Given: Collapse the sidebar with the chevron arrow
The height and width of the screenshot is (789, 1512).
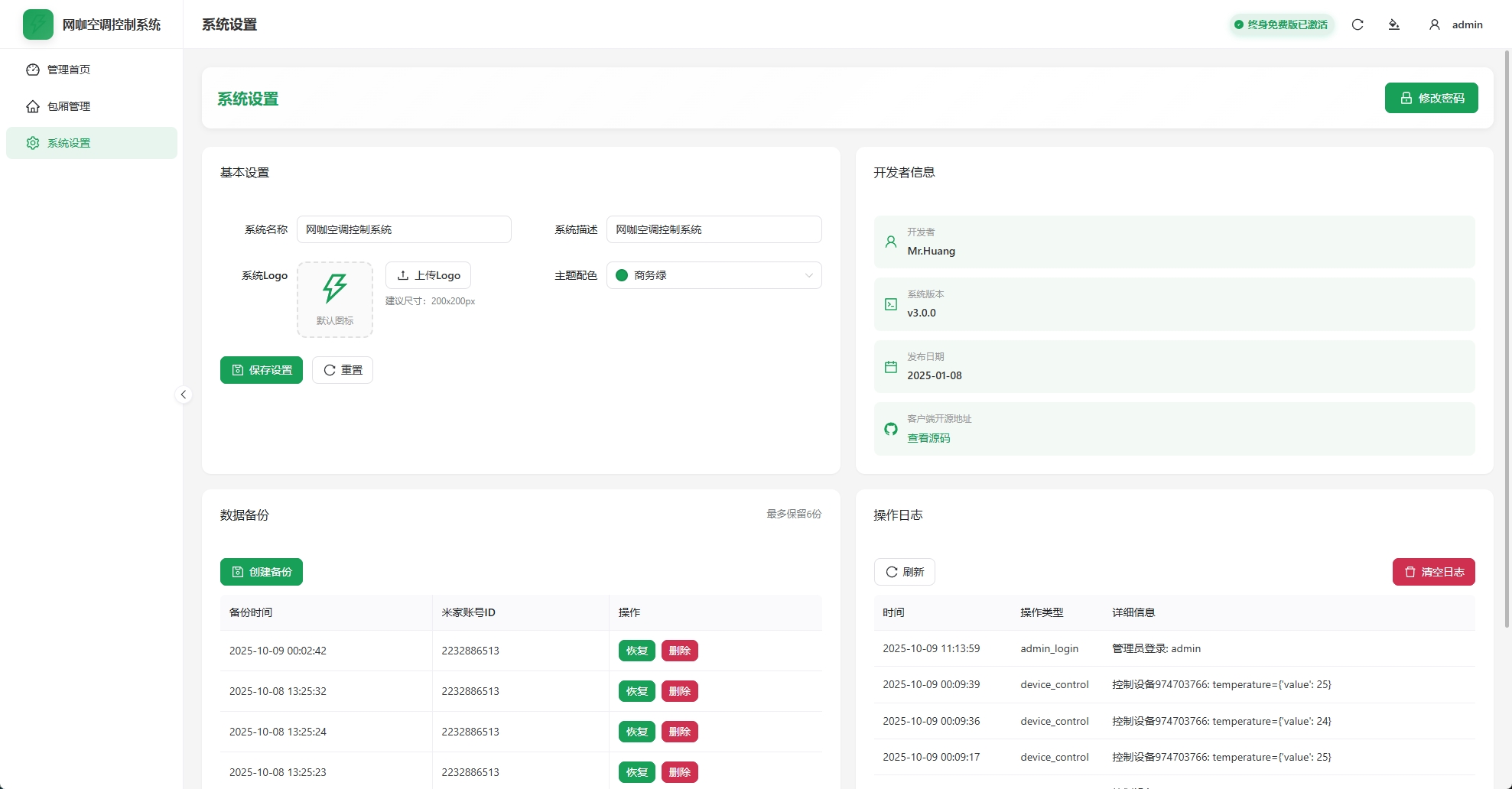Looking at the screenshot, I should click(x=184, y=394).
